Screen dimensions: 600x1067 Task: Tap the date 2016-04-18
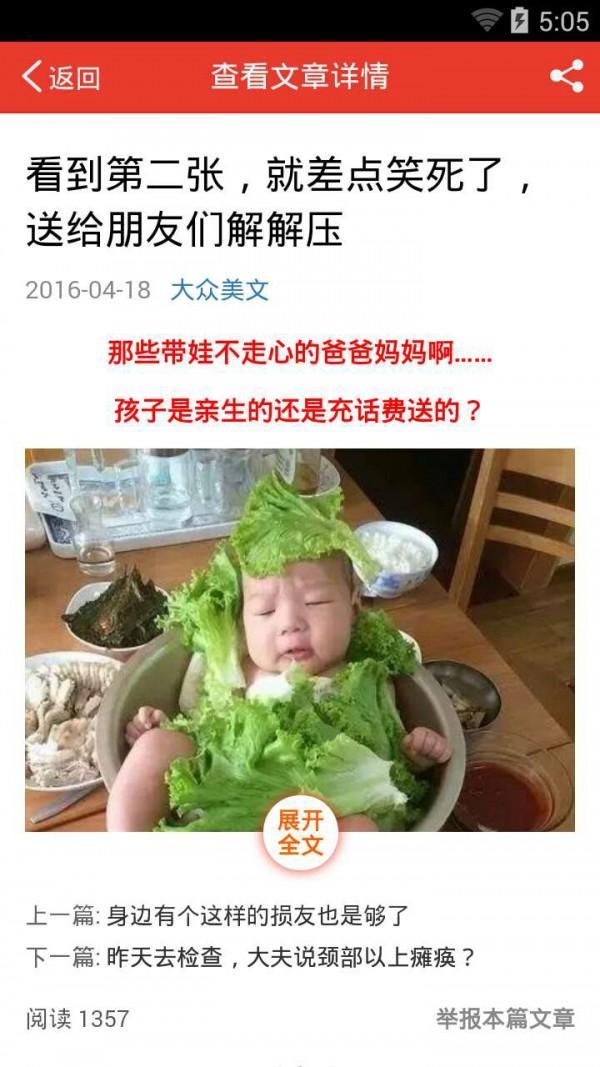tap(88, 290)
